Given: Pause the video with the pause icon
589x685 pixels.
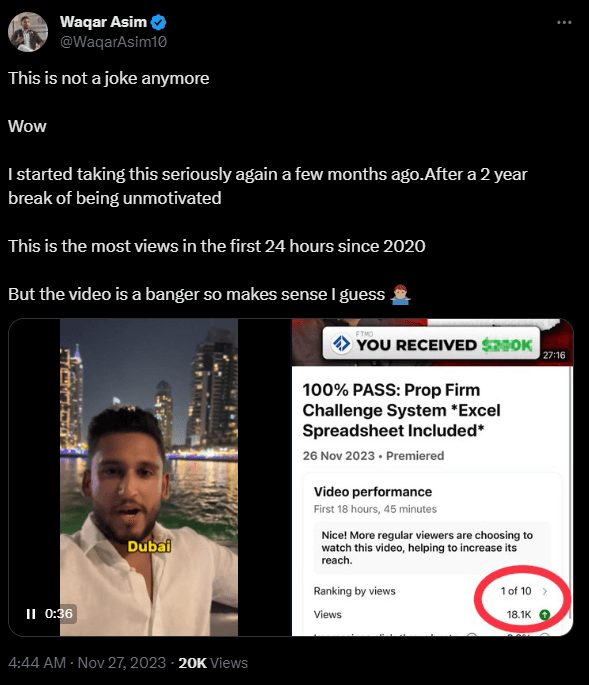Looking at the screenshot, I should (31, 614).
